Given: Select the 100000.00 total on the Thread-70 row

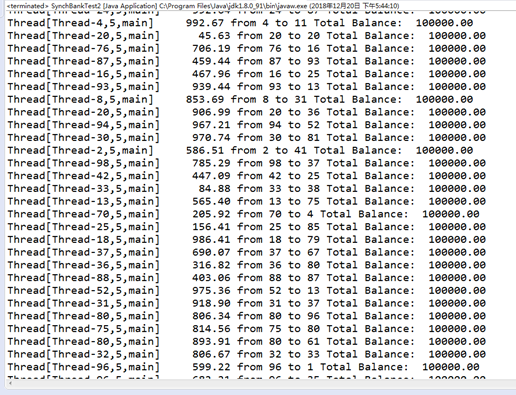Looking at the screenshot, I should tap(451, 214).
